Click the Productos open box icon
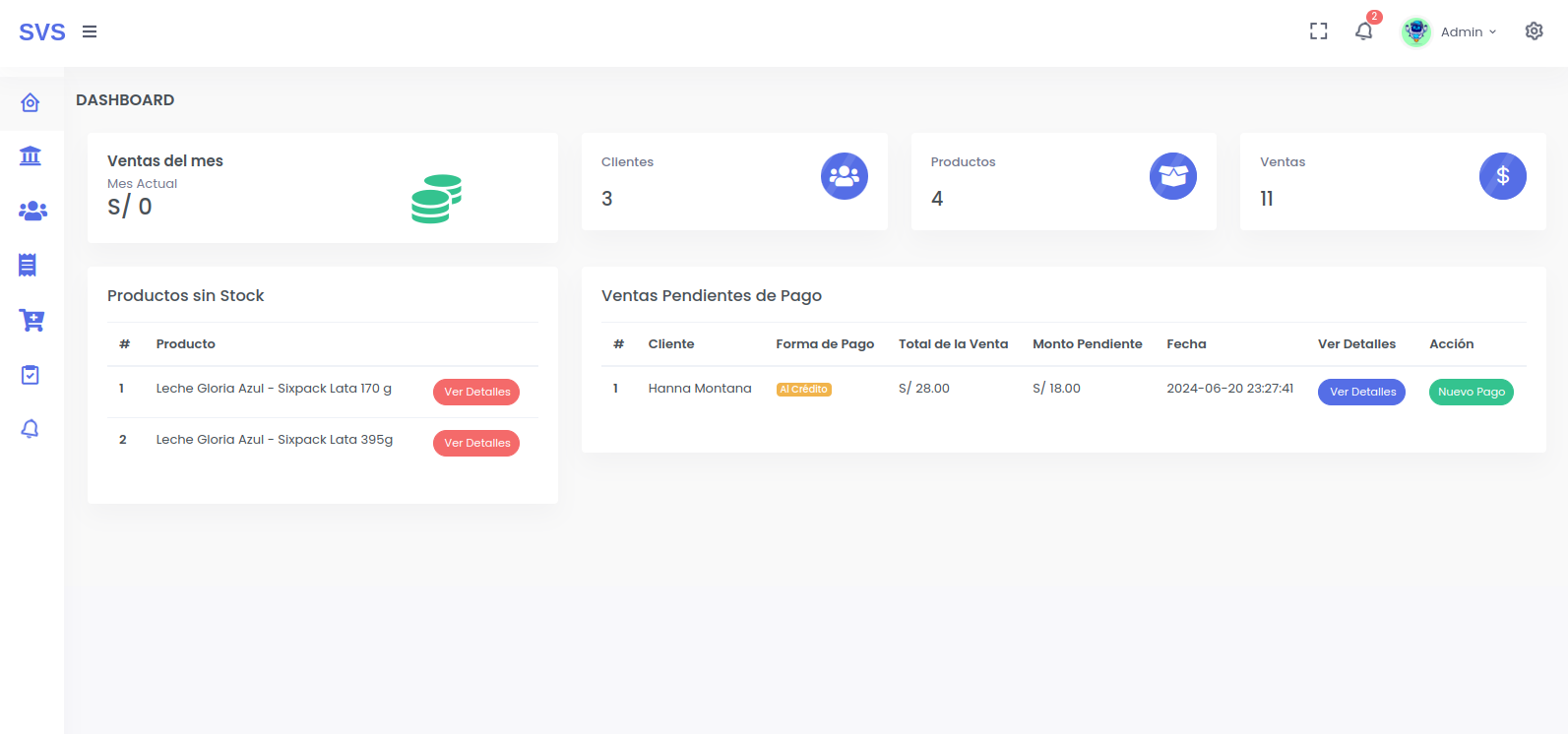Image resolution: width=1568 pixels, height=734 pixels. [1173, 176]
